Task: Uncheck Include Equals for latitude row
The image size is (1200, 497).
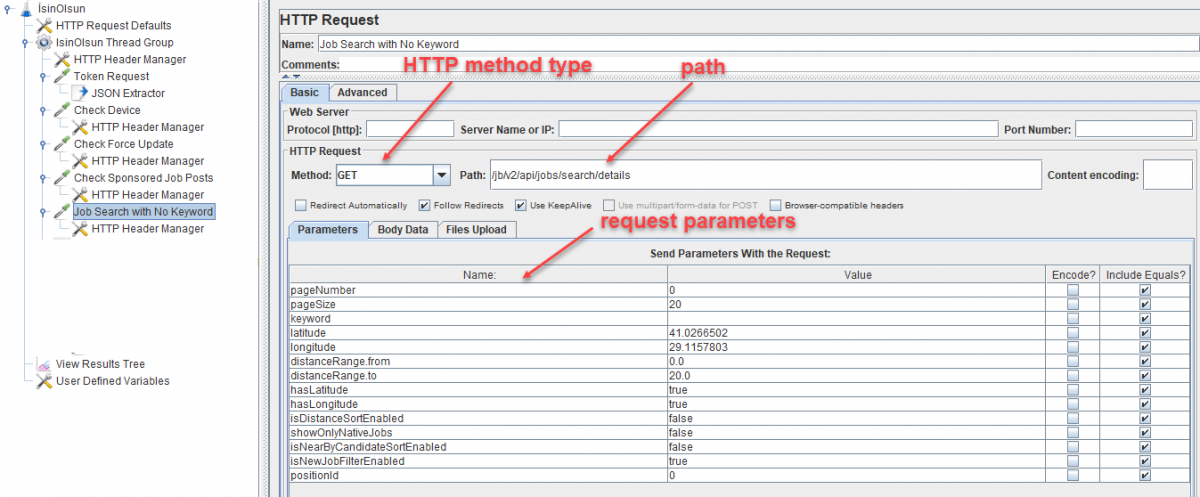Action: click(1145, 332)
